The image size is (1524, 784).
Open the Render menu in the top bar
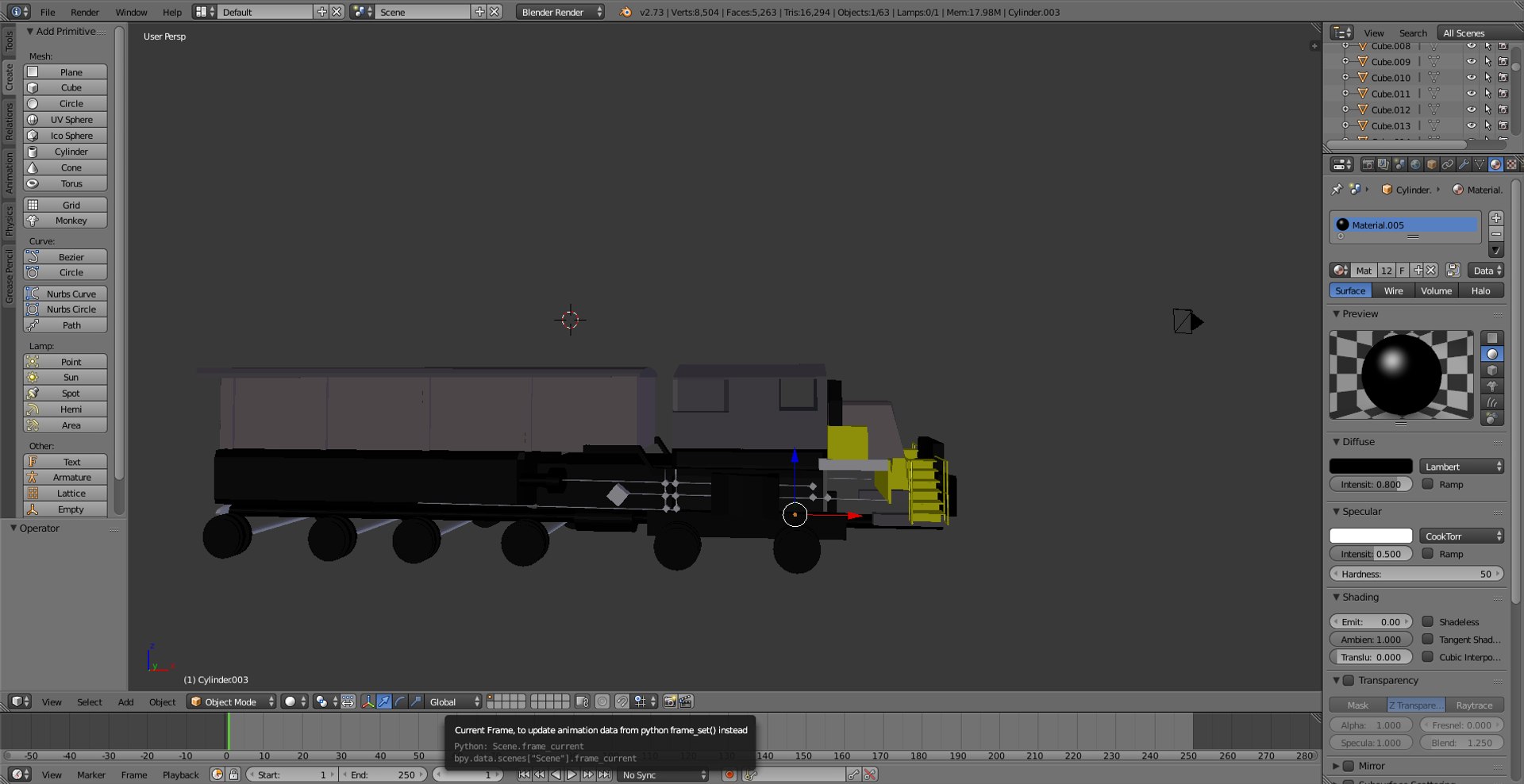(85, 12)
